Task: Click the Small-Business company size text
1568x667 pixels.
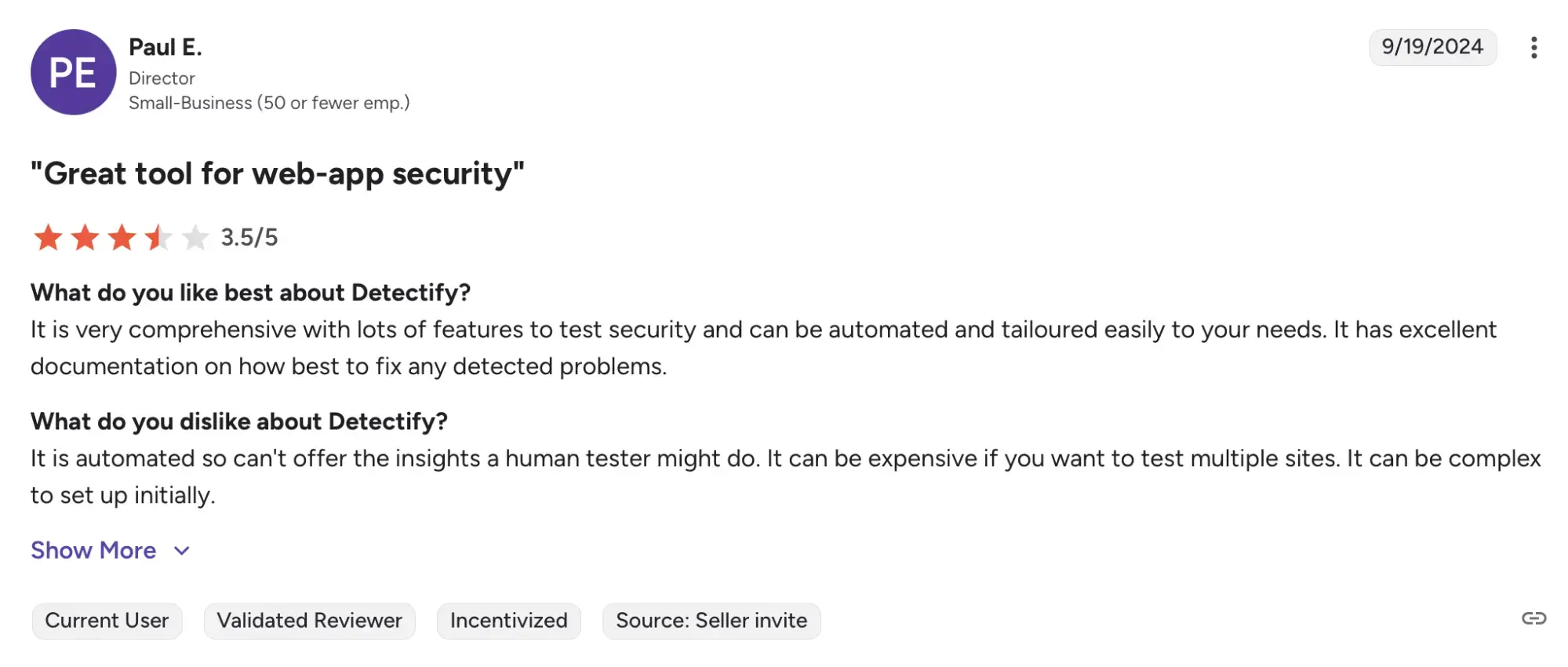Action: [269, 103]
